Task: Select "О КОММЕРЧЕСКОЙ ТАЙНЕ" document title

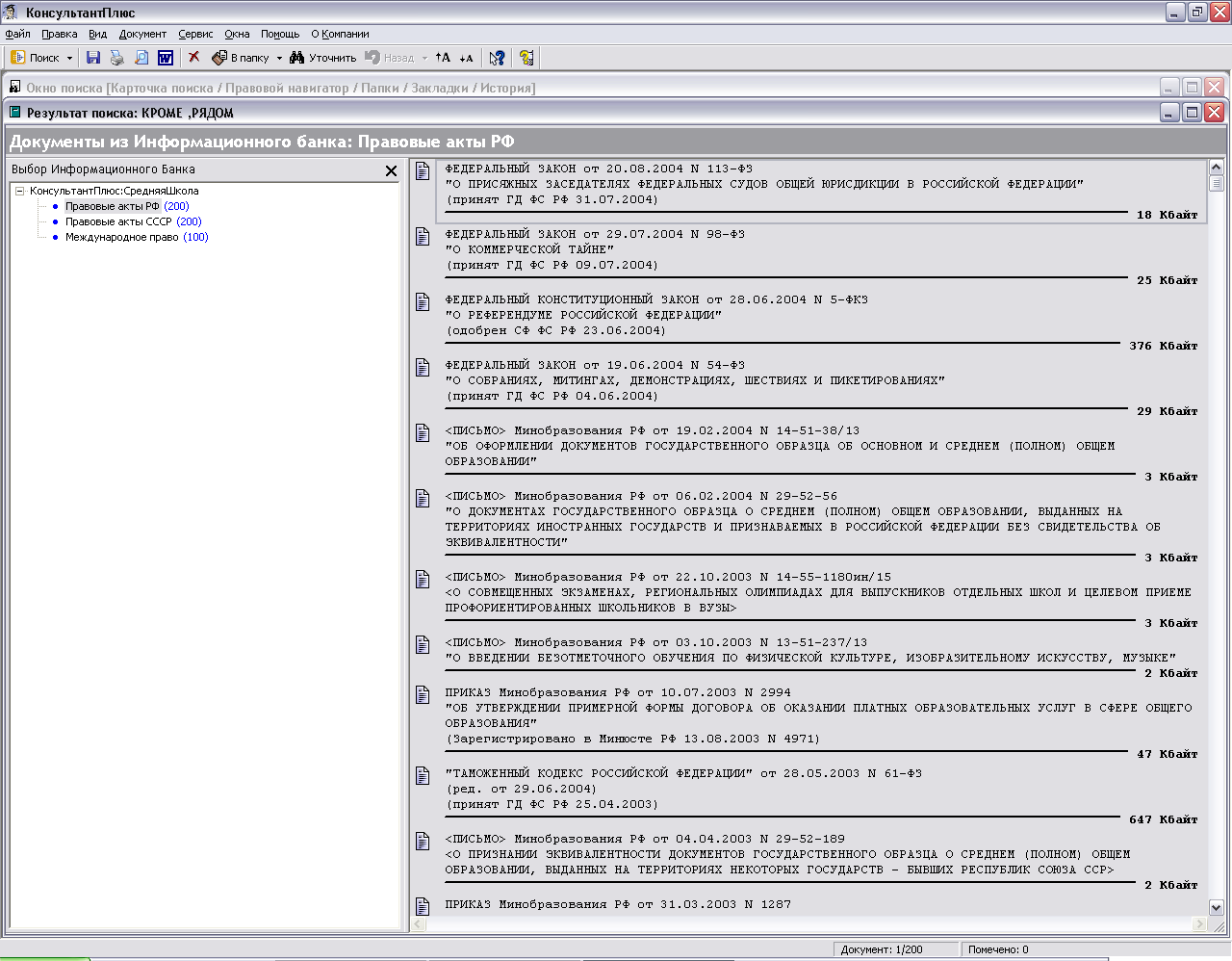Action: pyautogui.click(x=529, y=249)
